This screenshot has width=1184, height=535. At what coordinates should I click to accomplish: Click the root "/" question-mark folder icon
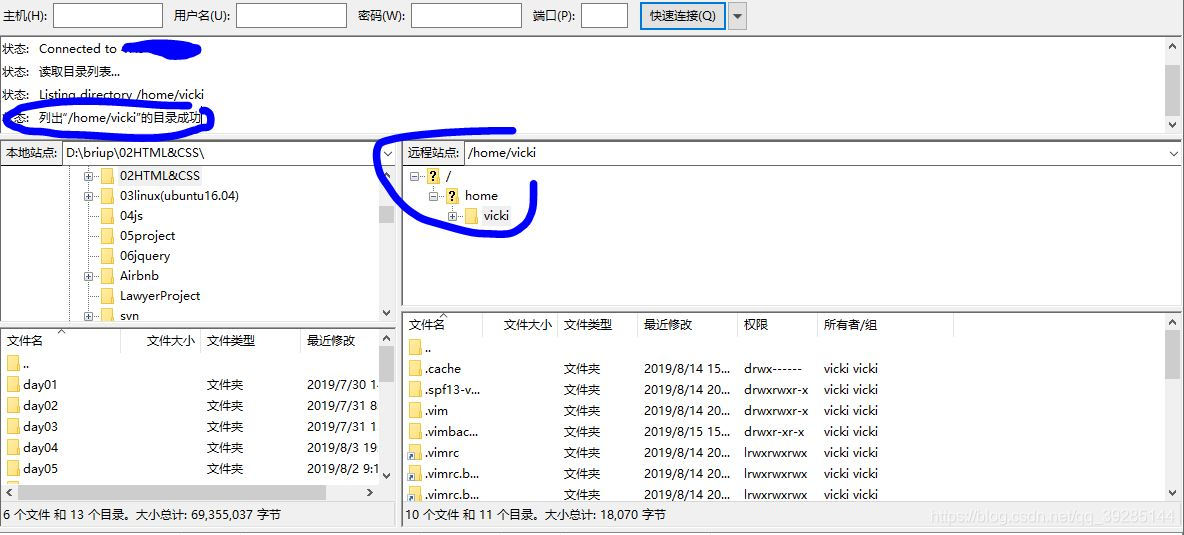(433, 176)
